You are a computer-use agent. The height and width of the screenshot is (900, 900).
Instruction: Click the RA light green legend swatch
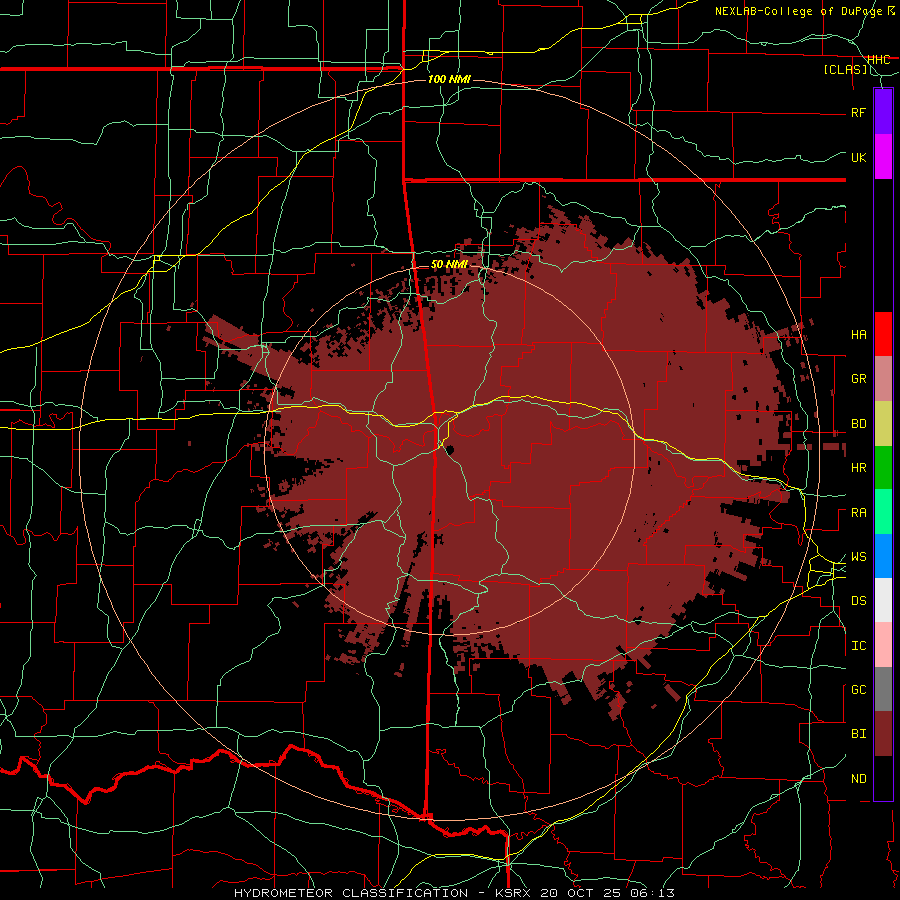click(883, 513)
